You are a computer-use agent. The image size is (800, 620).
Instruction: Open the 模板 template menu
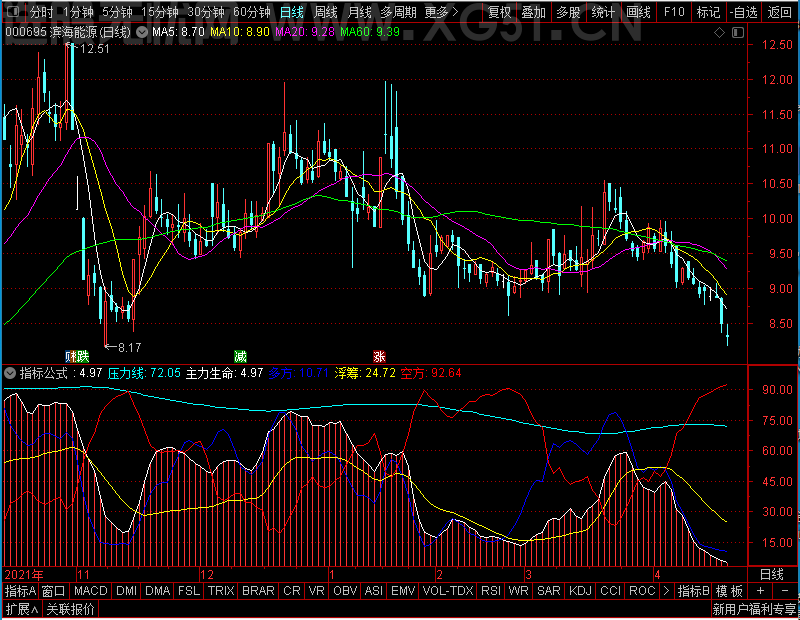pyautogui.click(x=729, y=591)
